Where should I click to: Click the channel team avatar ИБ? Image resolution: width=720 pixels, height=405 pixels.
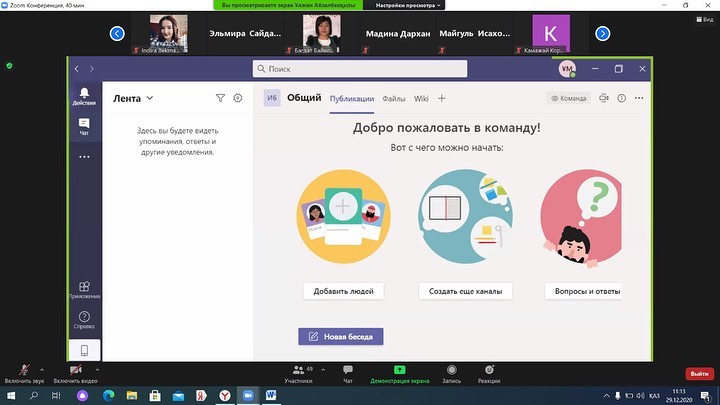[x=272, y=98]
